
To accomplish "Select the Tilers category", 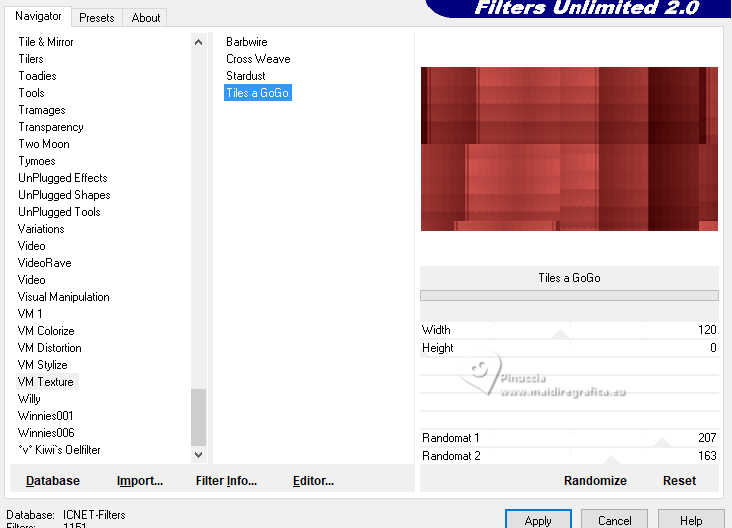I will pos(31,59).
